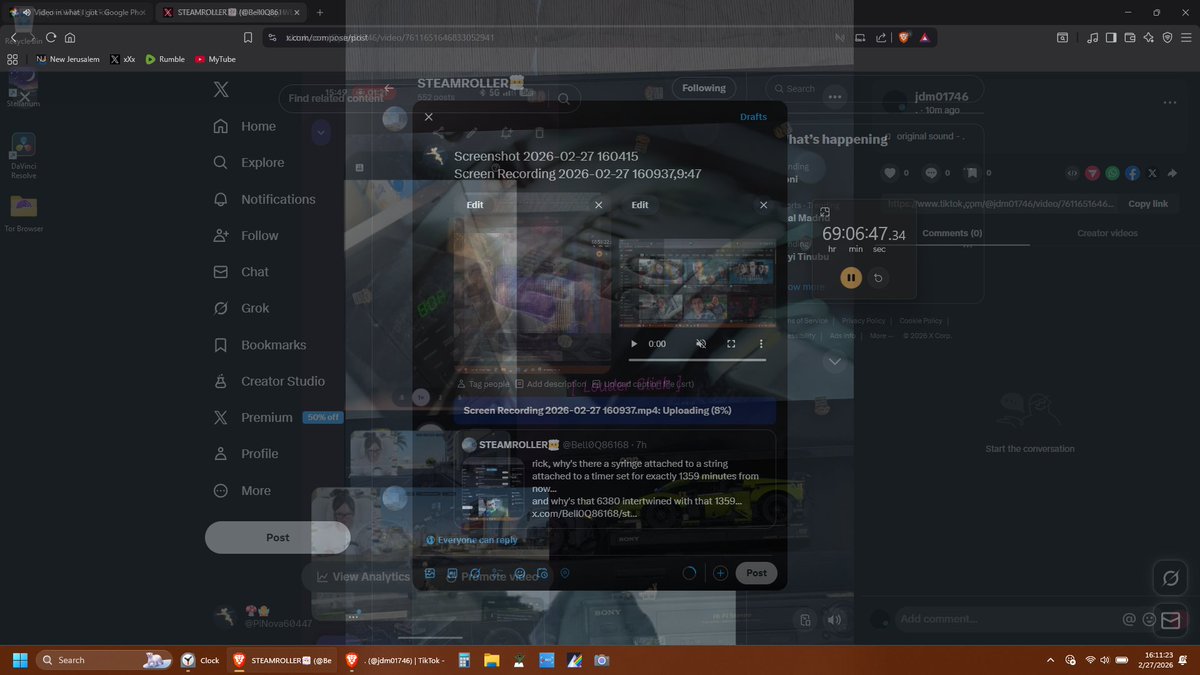The image size is (1200, 675).
Task: Open Rumble bookmark
Action: pos(165,59)
